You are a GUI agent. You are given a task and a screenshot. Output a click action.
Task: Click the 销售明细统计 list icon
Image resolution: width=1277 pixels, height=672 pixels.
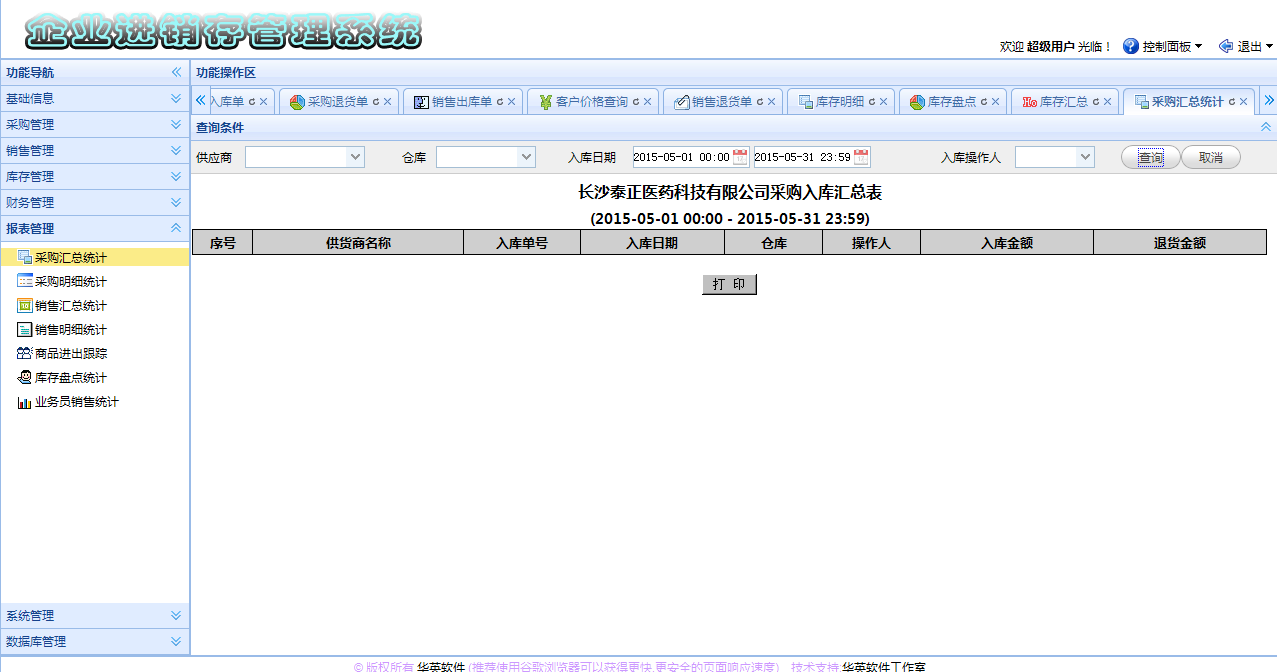tap(22, 329)
